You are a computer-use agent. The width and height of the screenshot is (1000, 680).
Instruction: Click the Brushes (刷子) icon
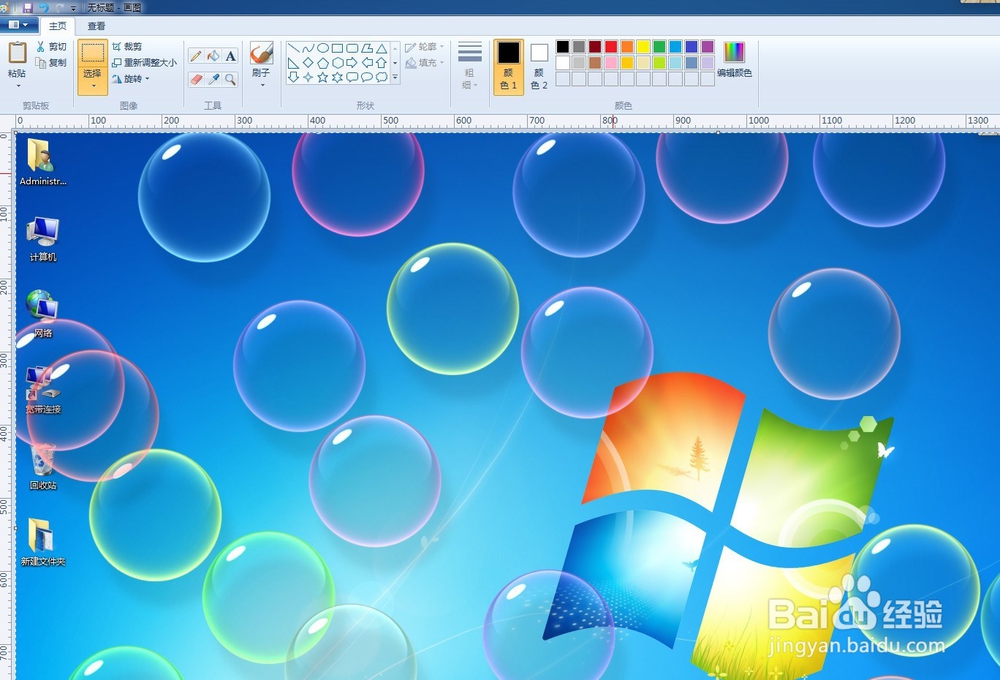point(261,54)
